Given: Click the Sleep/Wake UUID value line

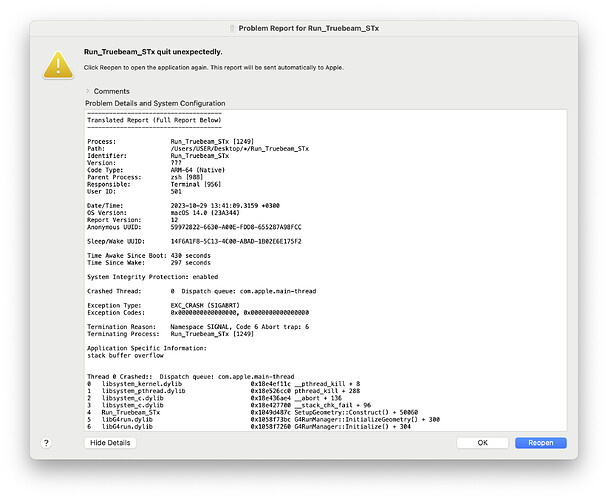Looking at the screenshot, I should tap(236, 241).
